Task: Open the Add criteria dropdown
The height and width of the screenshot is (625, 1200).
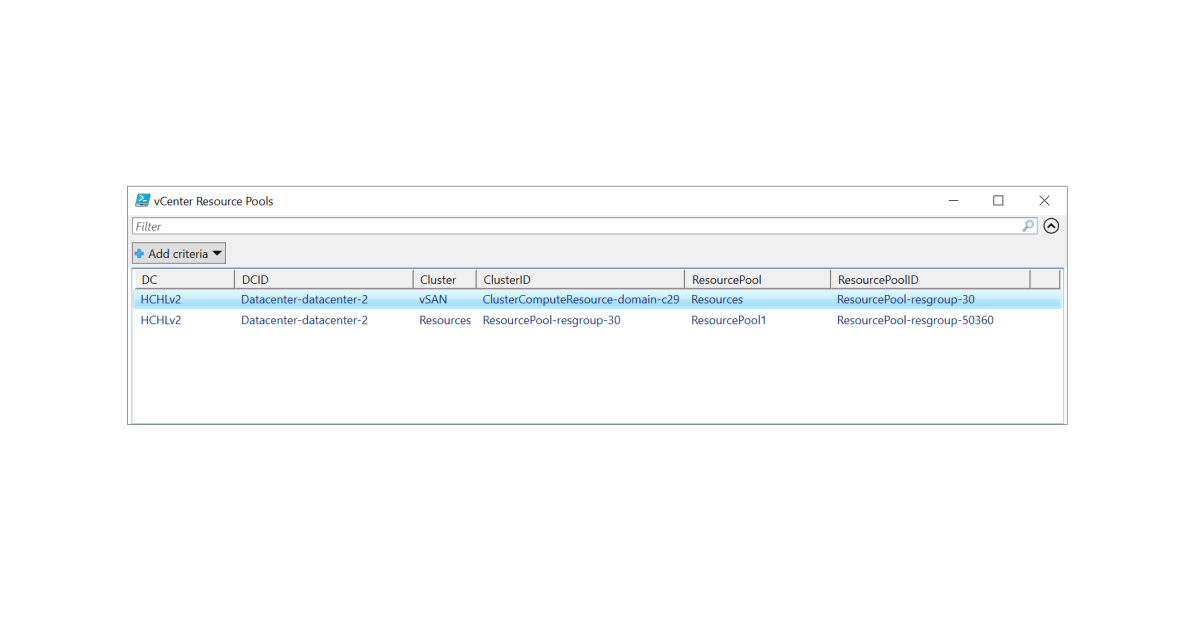Action: [x=179, y=254]
